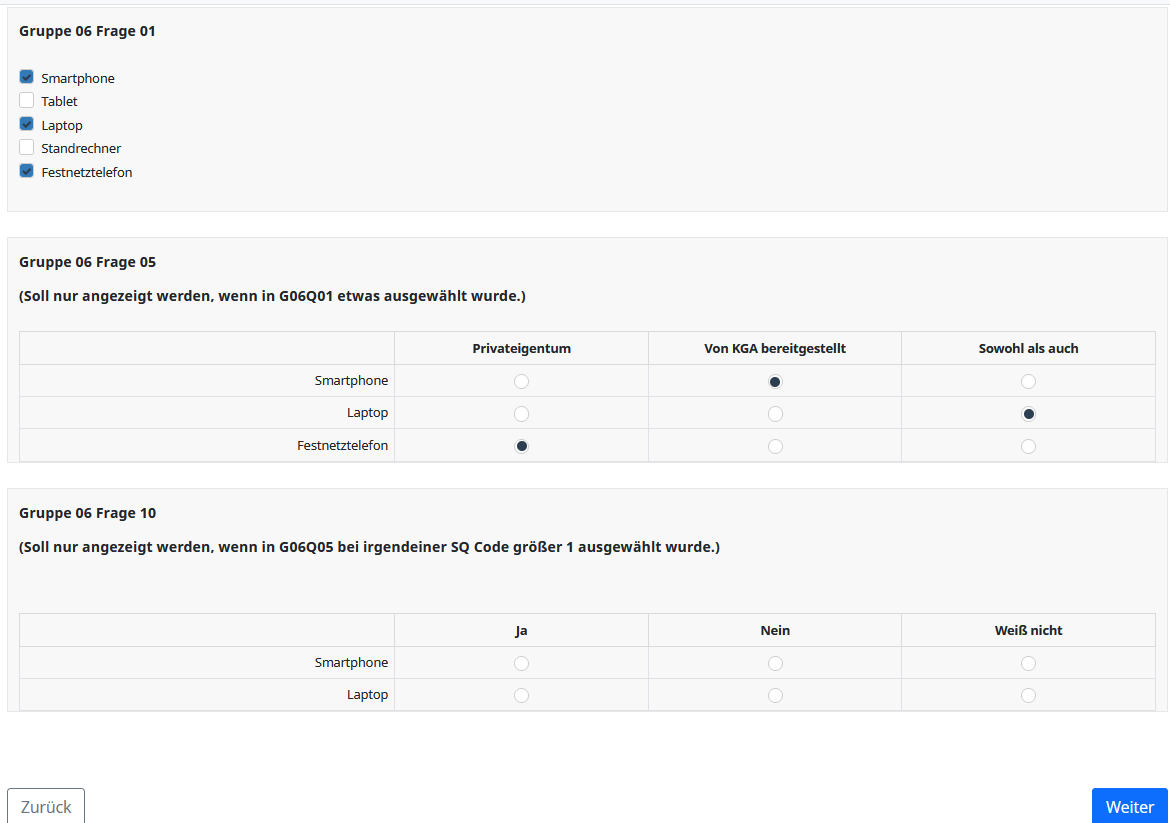
Task: Enable the Standrechner checkbox
Action: coord(27,147)
